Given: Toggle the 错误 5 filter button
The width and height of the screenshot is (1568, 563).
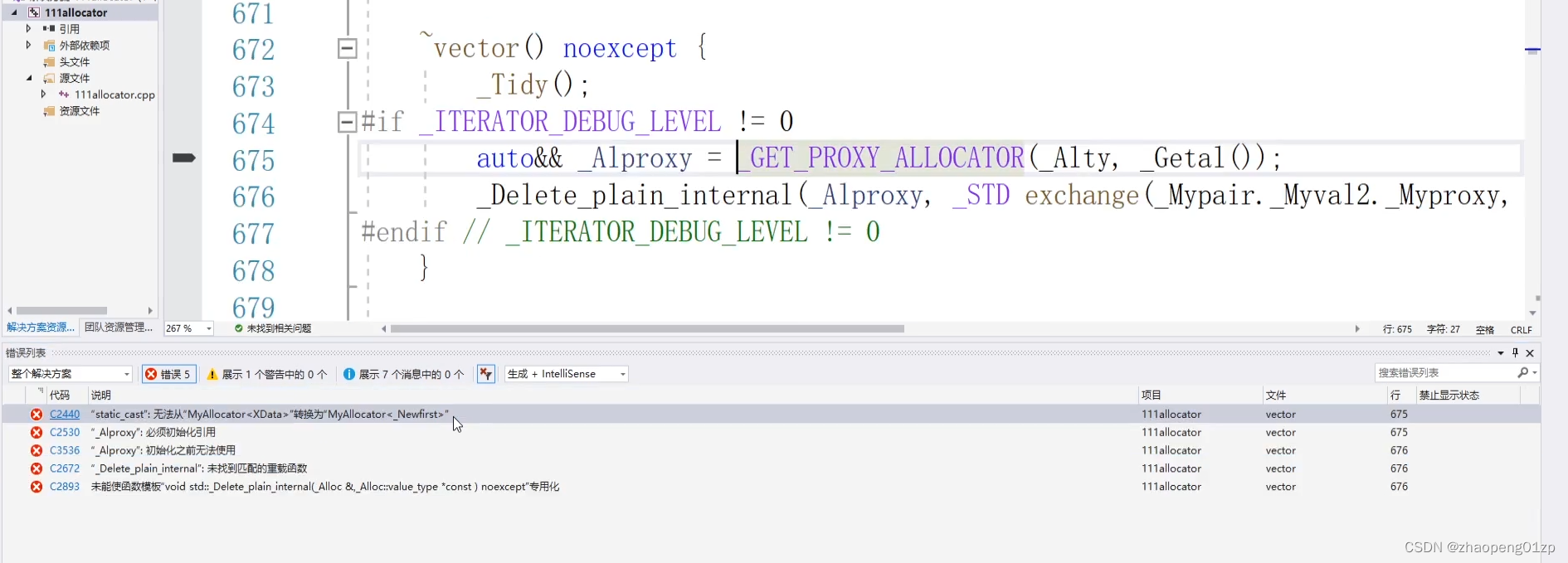Looking at the screenshot, I should (x=168, y=374).
